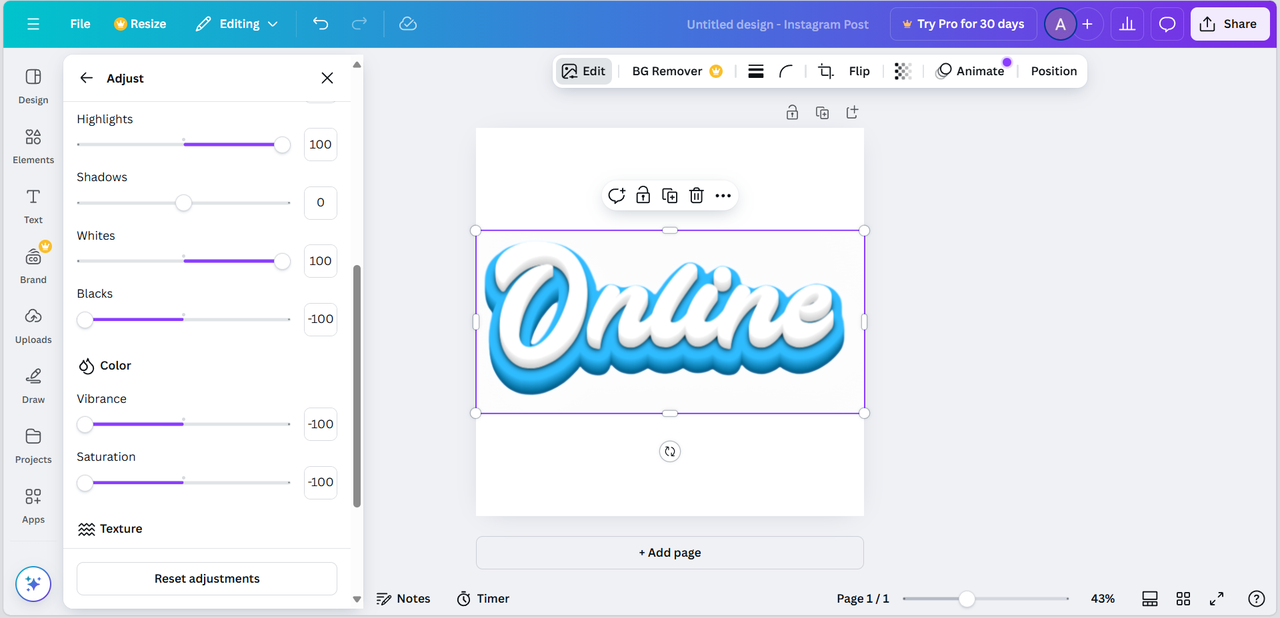Image resolution: width=1280 pixels, height=618 pixels.
Task: Click the + Add page button
Action: click(x=670, y=553)
